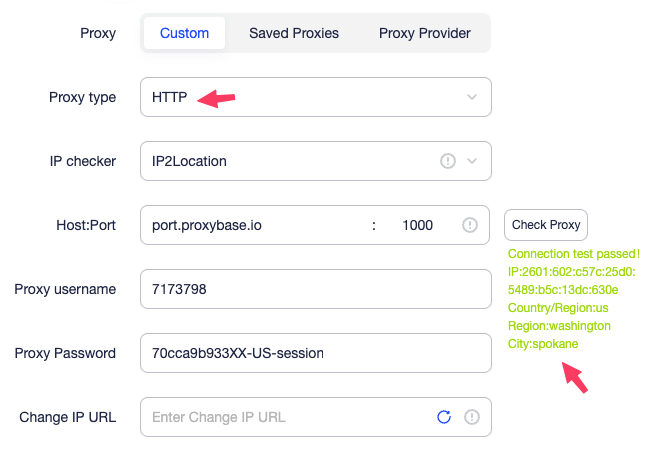Focus the Proxy username field
This screenshot has width=653, height=459.
tap(315, 289)
